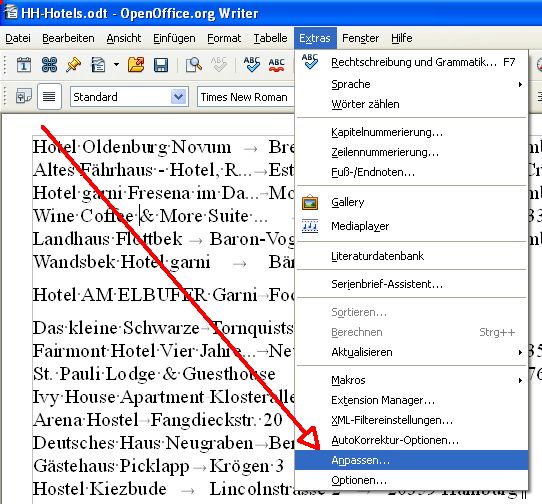
Task: Click text 'Wandsbek Hotel garni'
Action: click(121, 262)
